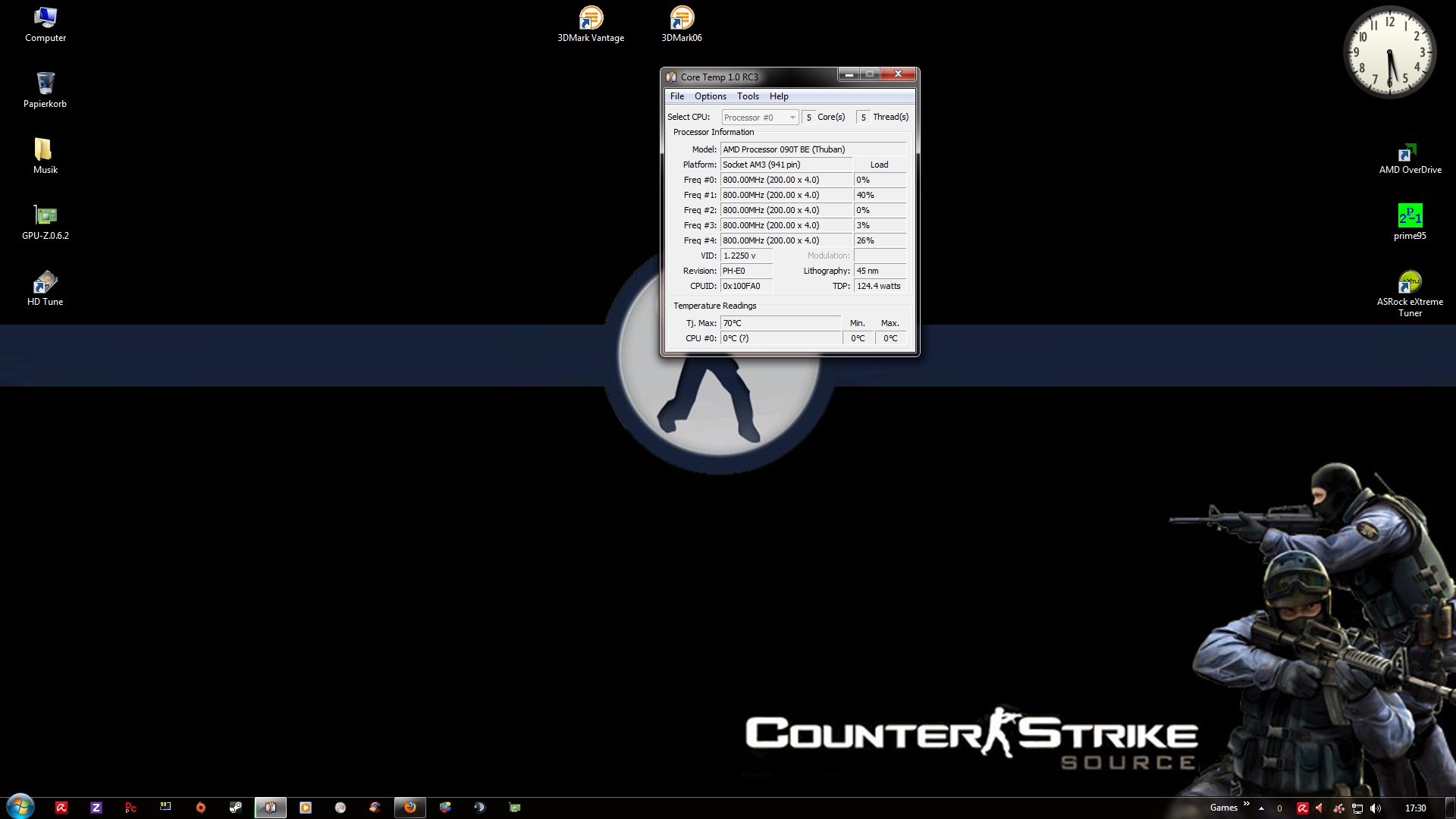Open the Papierkorb recycle bin icon
1456x819 pixels.
(x=45, y=90)
